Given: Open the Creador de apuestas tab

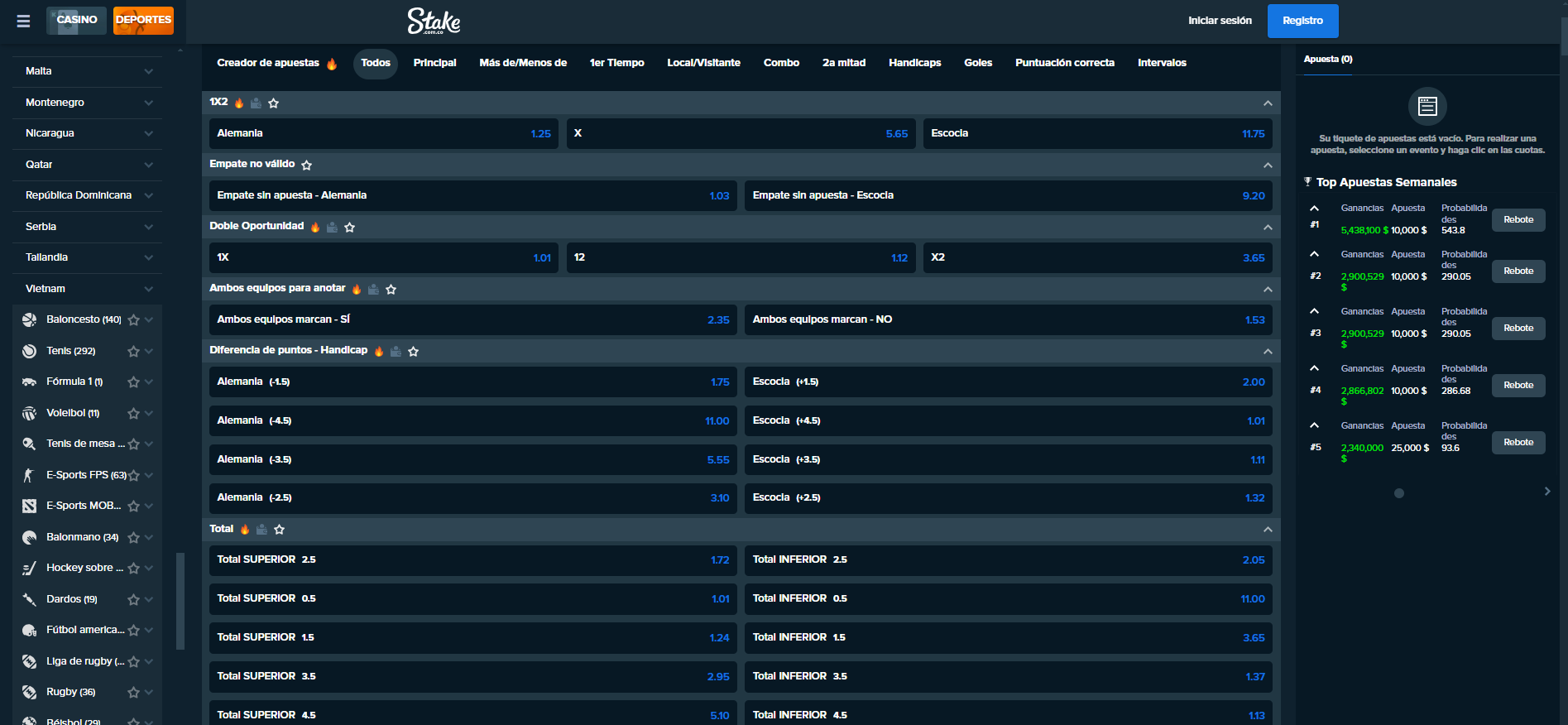Looking at the screenshot, I should tap(276, 63).
